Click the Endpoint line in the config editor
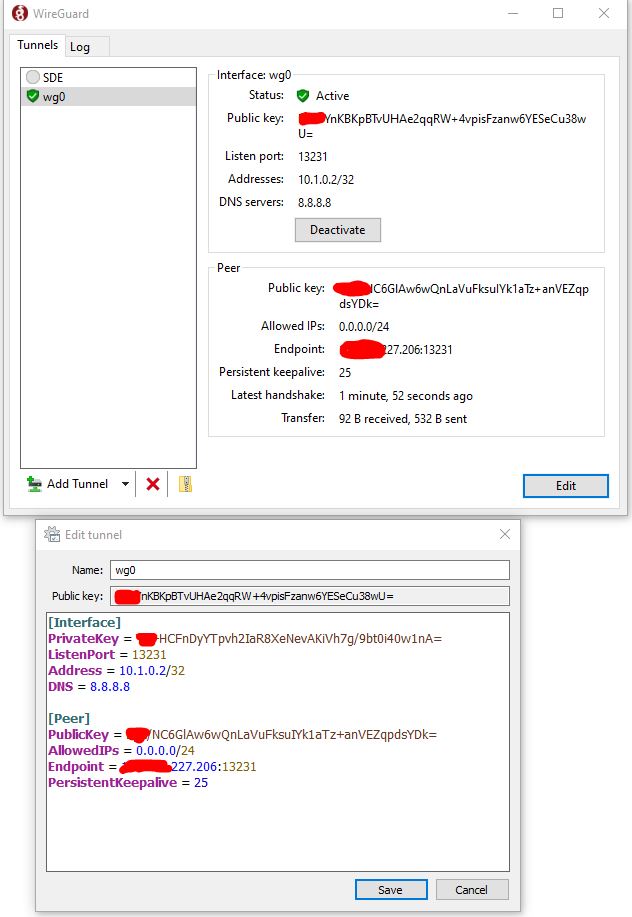The height and width of the screenshot is (917, 632). 152,766
